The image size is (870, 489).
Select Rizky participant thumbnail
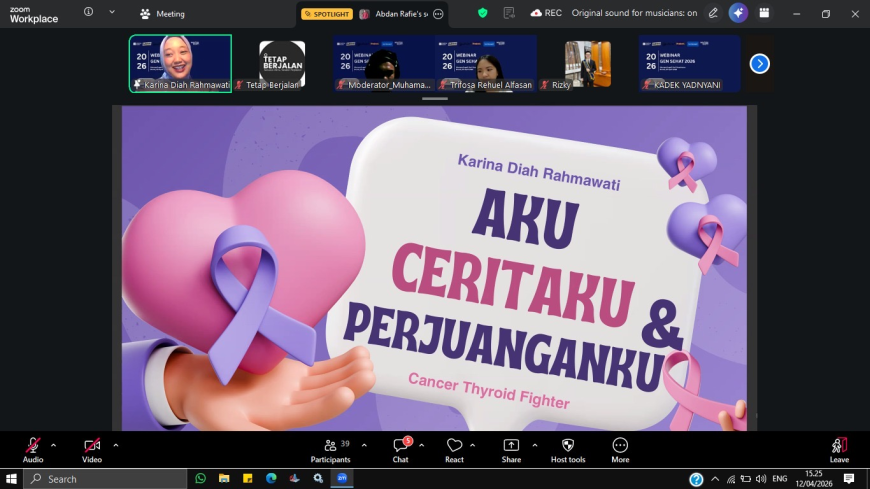[x=588, y=63]
